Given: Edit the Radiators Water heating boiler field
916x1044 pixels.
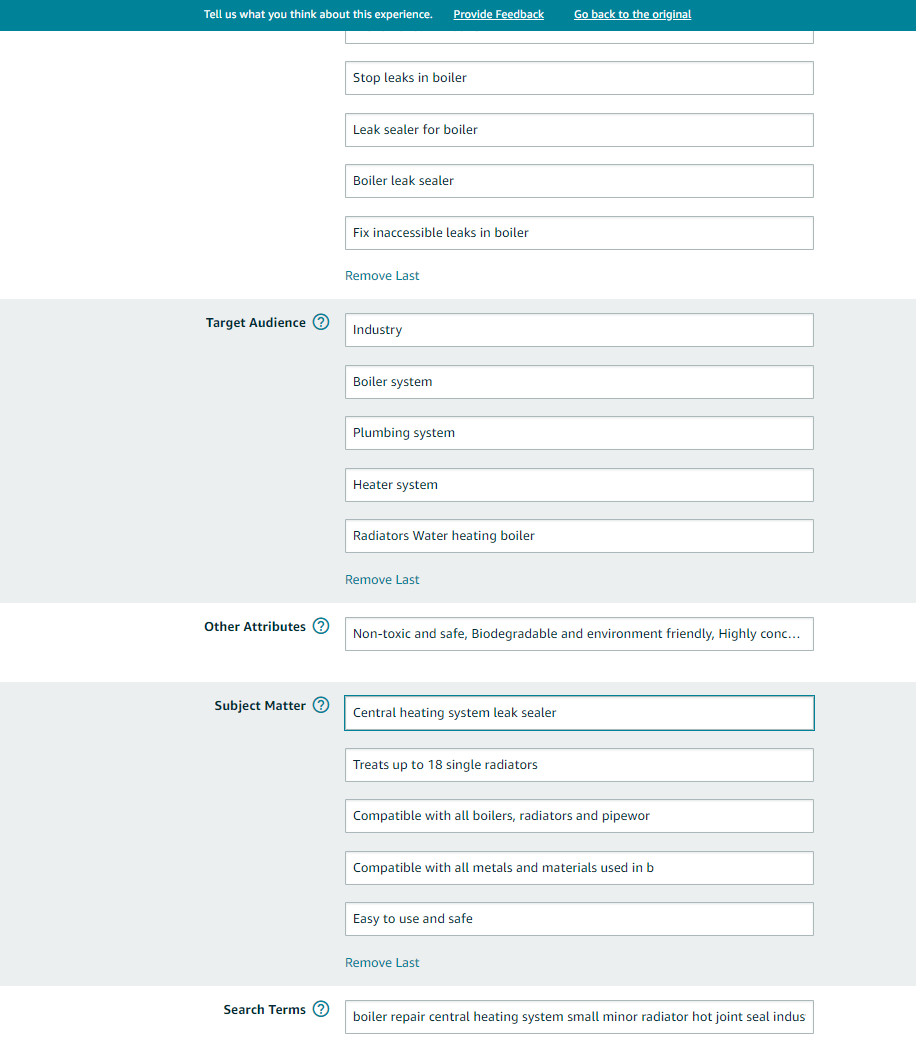Looking at the screenshot, I should [x=579, y=536].
